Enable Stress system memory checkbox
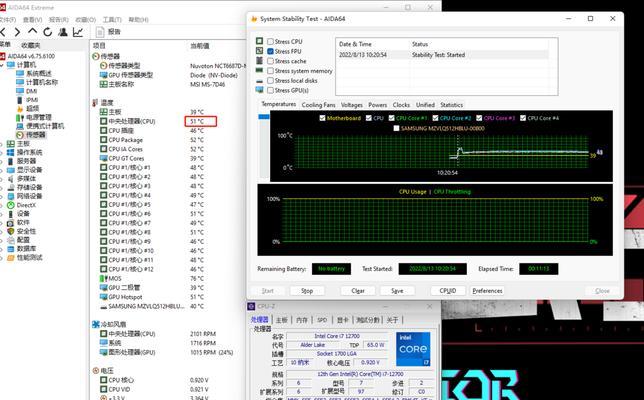The image size is (644, 400). pos(270,71)
